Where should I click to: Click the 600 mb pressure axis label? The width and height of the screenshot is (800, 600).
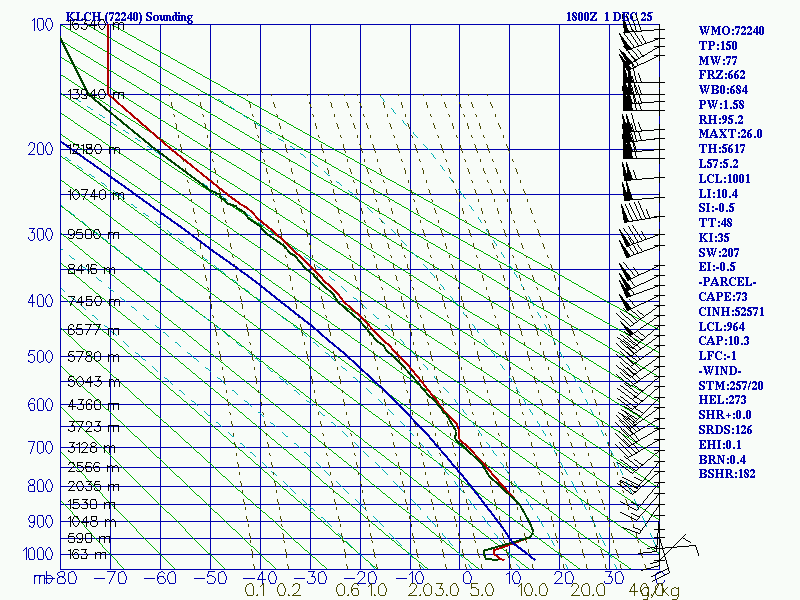(40, 405)
